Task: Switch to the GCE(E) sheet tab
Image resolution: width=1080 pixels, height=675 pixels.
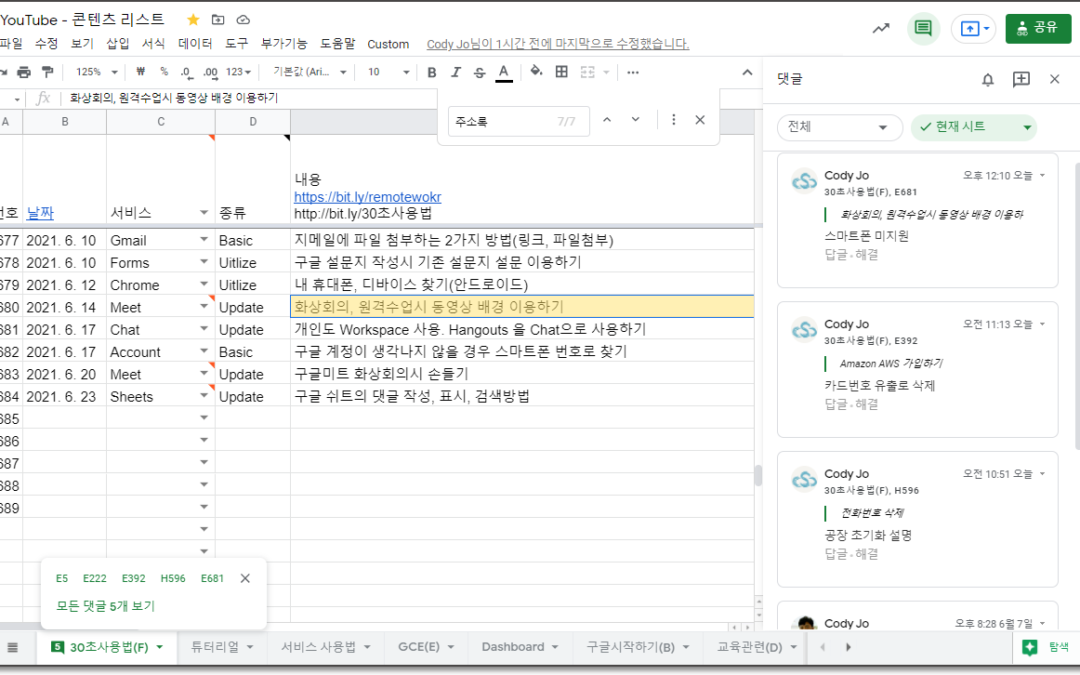Action: pos(426,647)
